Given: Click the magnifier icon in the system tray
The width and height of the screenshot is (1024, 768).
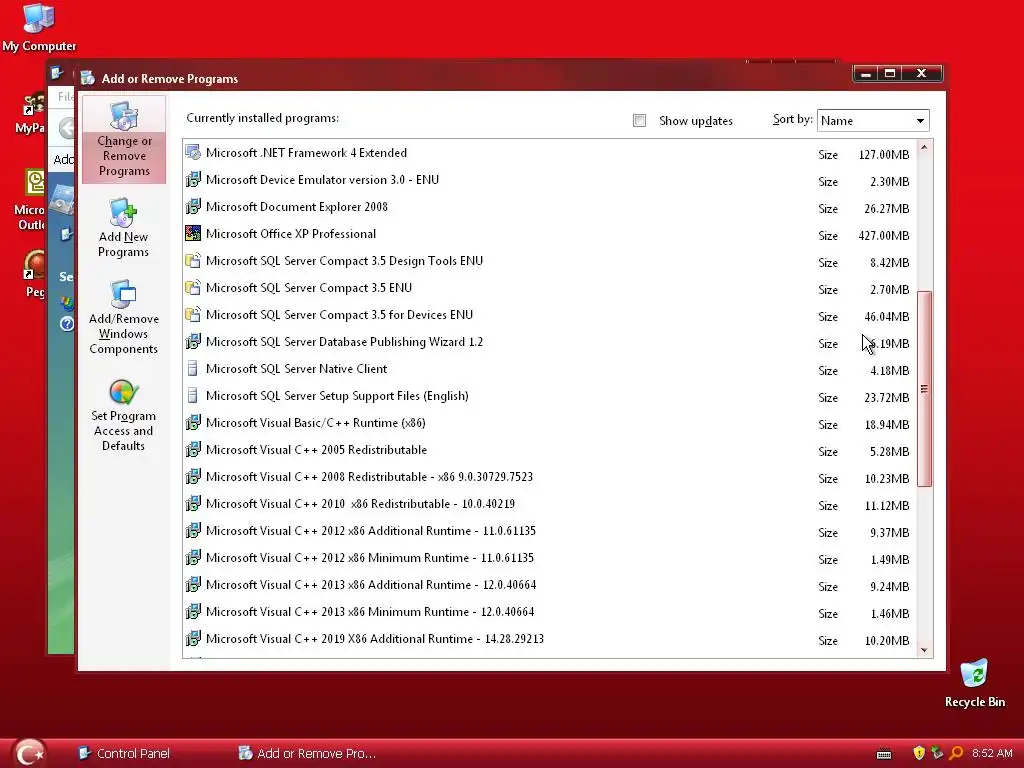Looking at the screenshot, I should 956,753.
